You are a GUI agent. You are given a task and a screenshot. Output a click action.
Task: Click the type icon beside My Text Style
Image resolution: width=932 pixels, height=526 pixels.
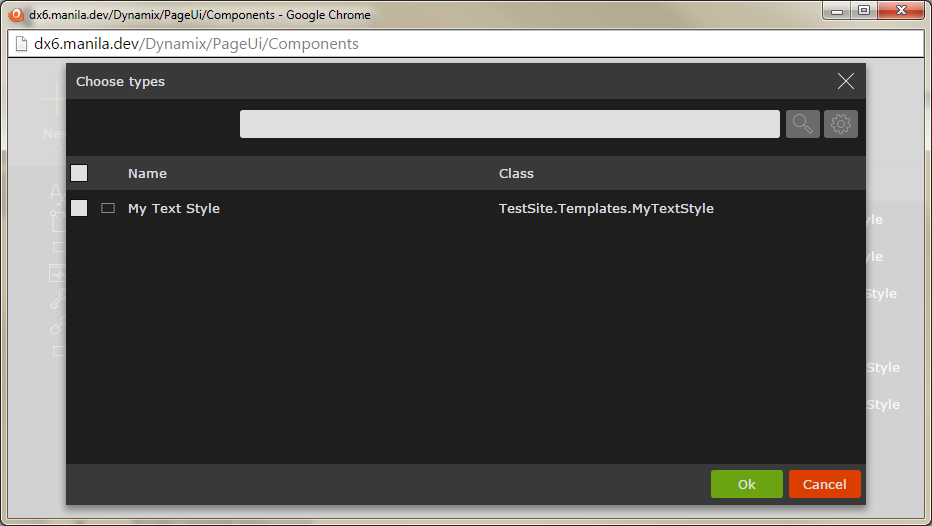[108, 208]
